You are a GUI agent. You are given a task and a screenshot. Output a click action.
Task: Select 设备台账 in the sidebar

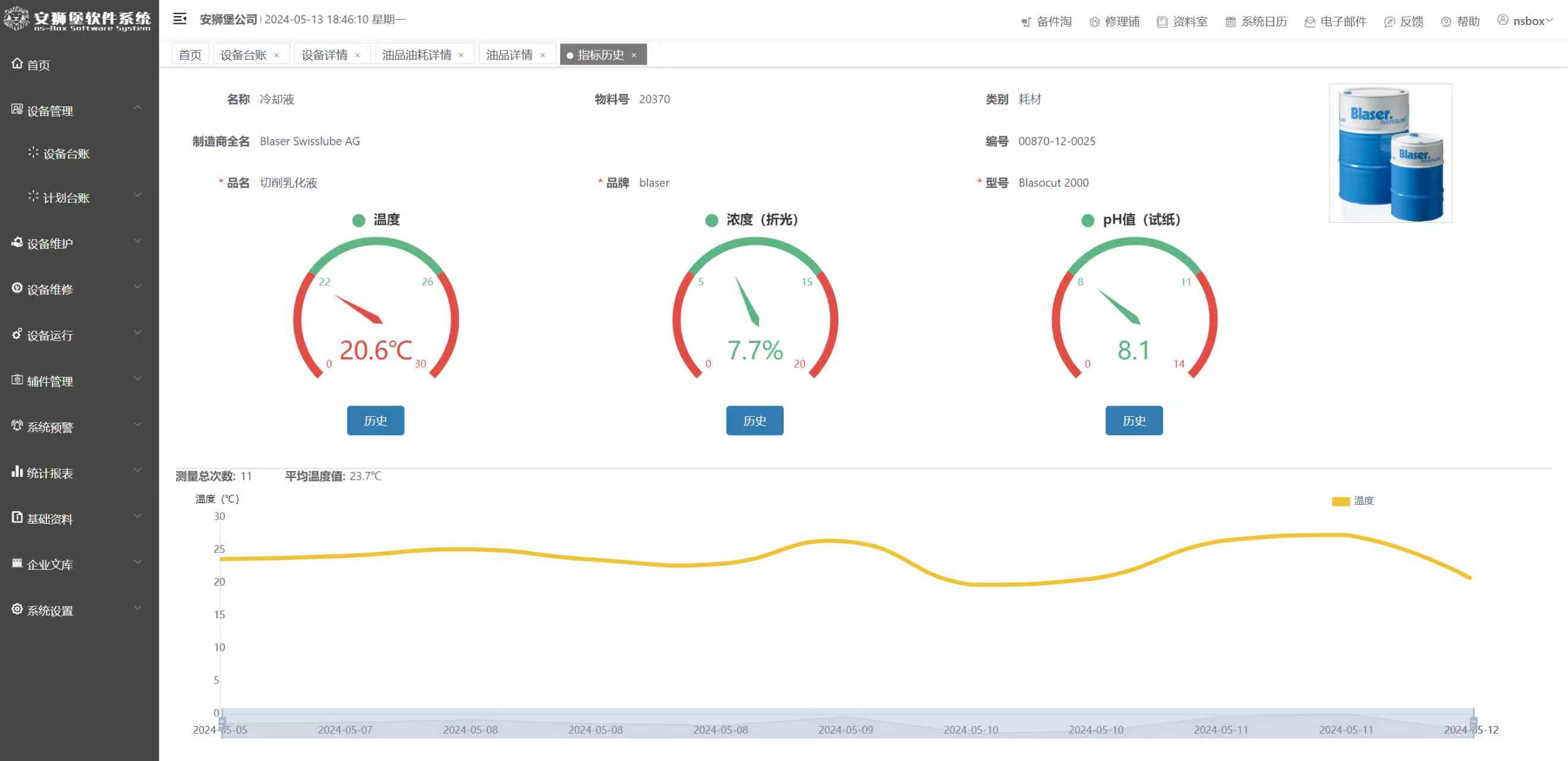66,153
